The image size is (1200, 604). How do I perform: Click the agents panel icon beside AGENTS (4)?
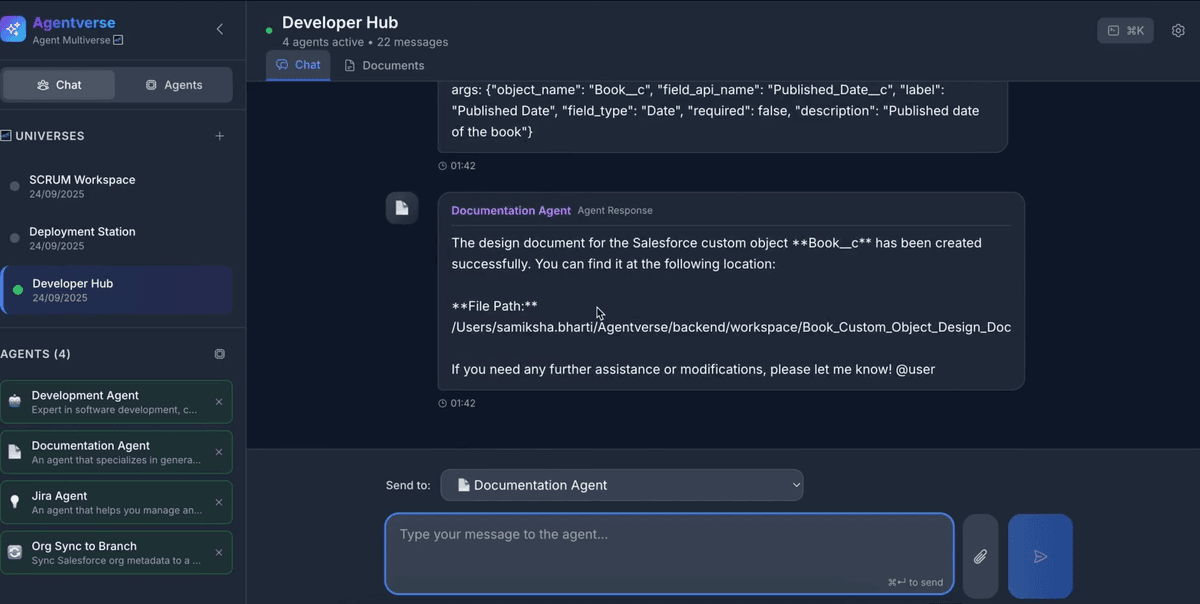click(x=220, y=354)
